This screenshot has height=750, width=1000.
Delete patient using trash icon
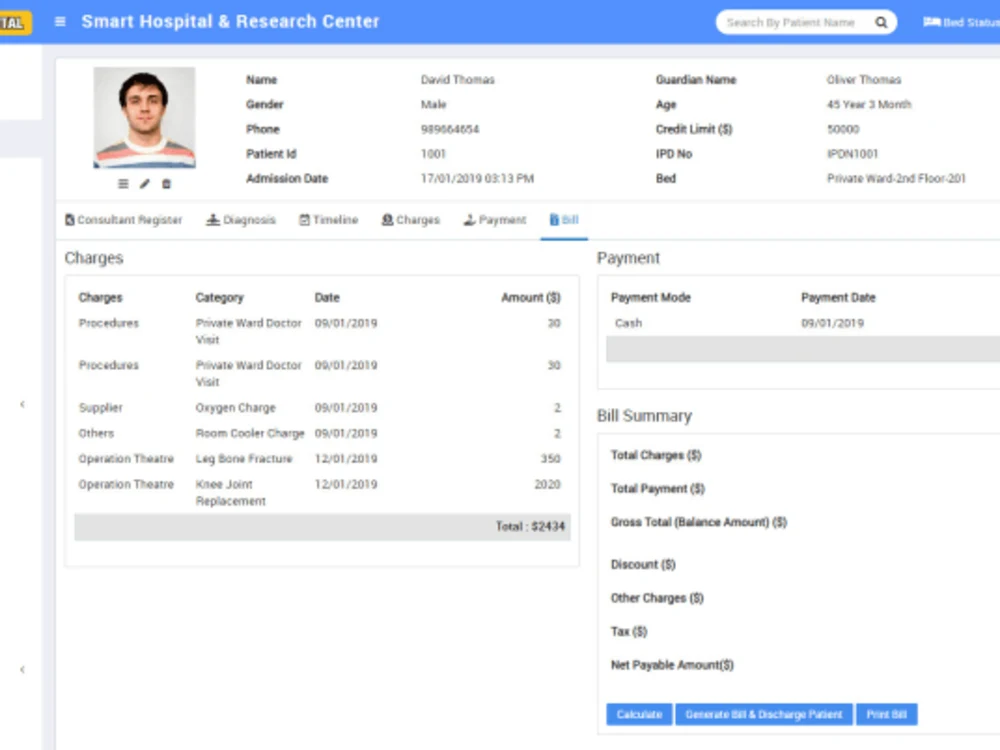coord(165,183)
